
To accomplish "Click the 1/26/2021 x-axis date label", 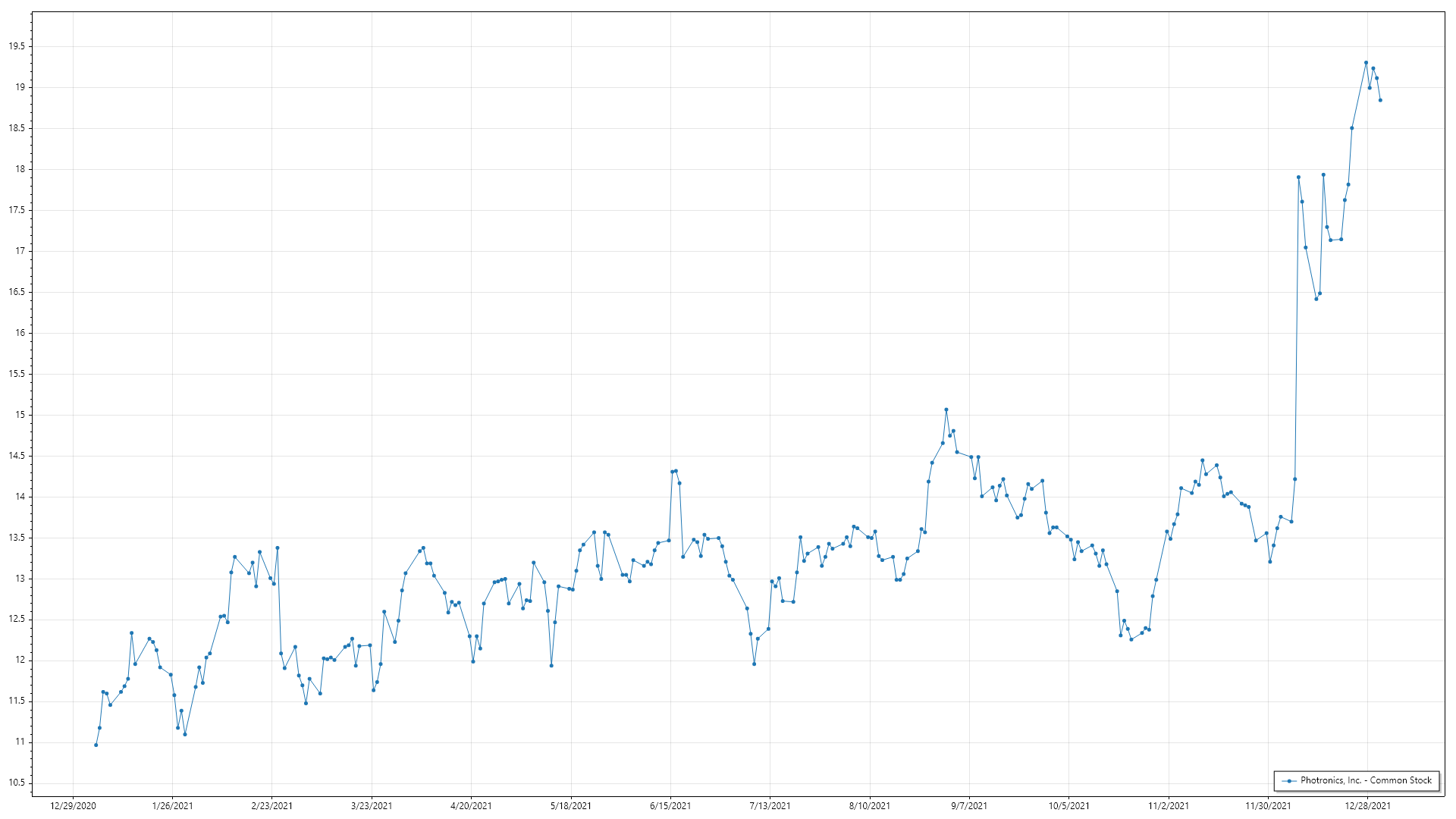I will tap(172, 806).
